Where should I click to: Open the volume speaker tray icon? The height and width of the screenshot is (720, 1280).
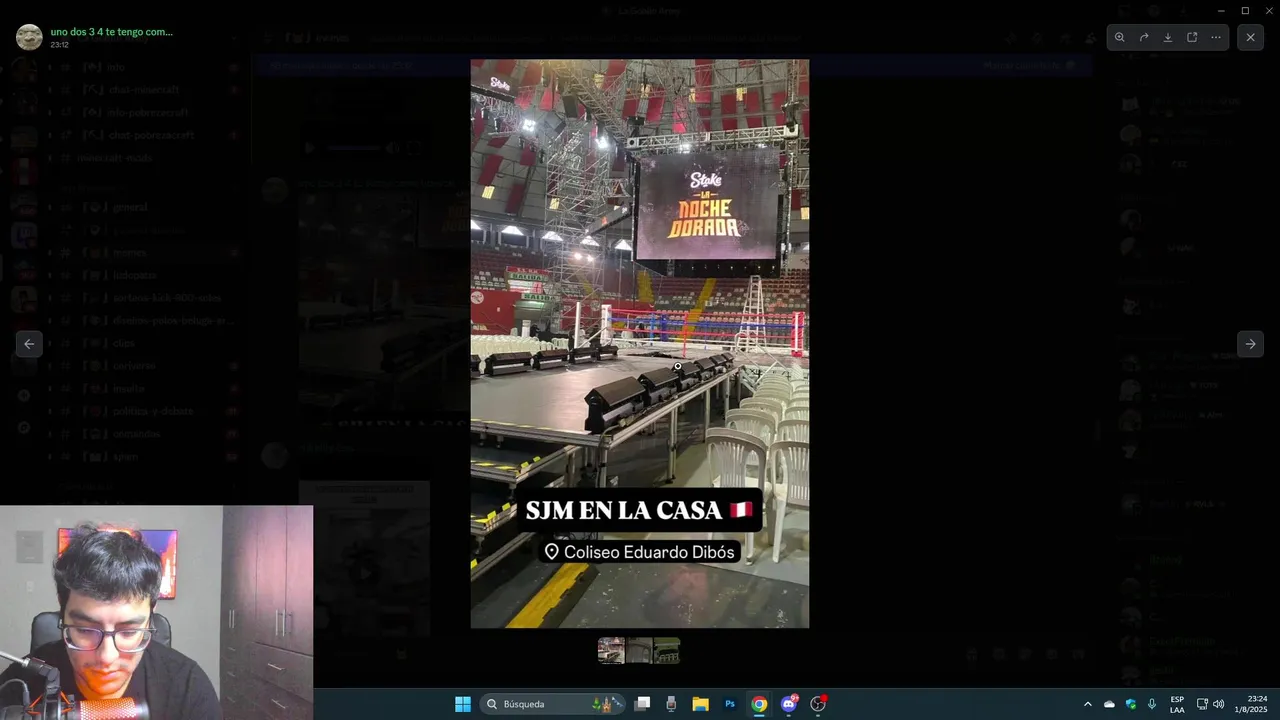pyautogui.click(x=1218, y=704)
